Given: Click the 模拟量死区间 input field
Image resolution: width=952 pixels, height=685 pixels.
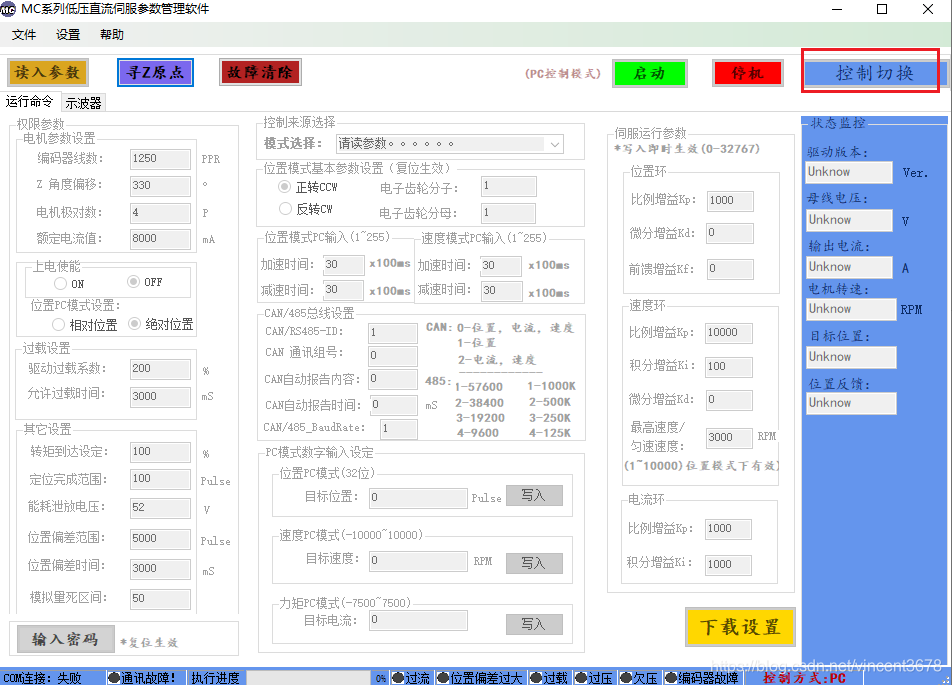Looking at the screenshot, I should [x=160, y=599].
